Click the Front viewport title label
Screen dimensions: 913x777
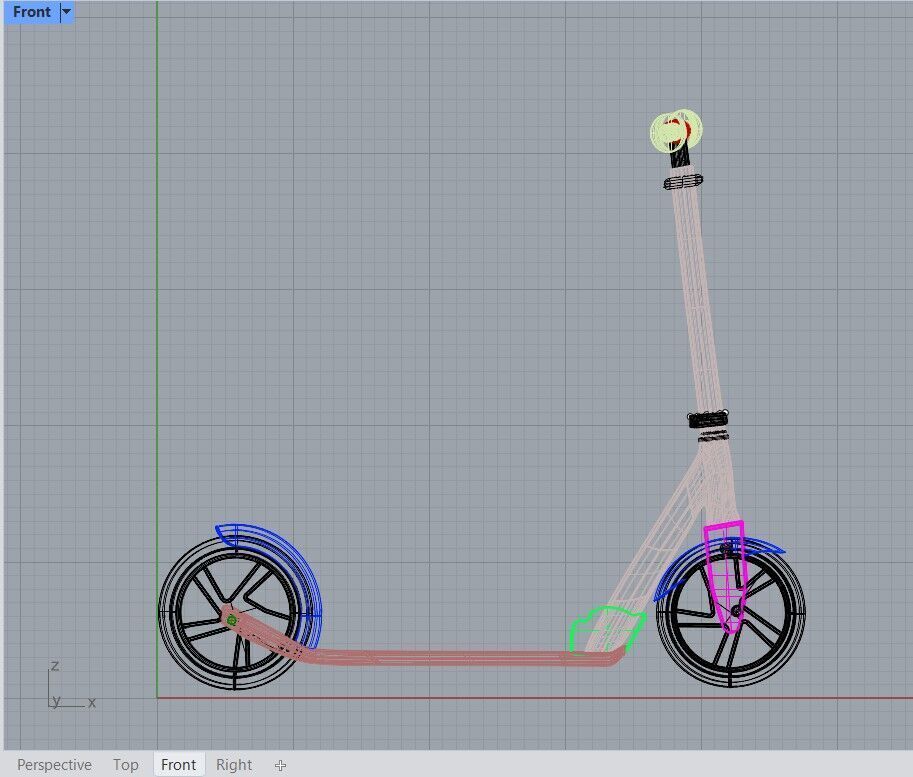[32, 12]
